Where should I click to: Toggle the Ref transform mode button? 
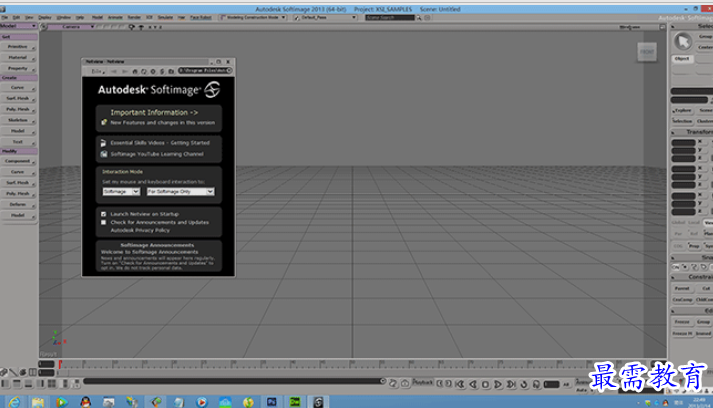693,233
